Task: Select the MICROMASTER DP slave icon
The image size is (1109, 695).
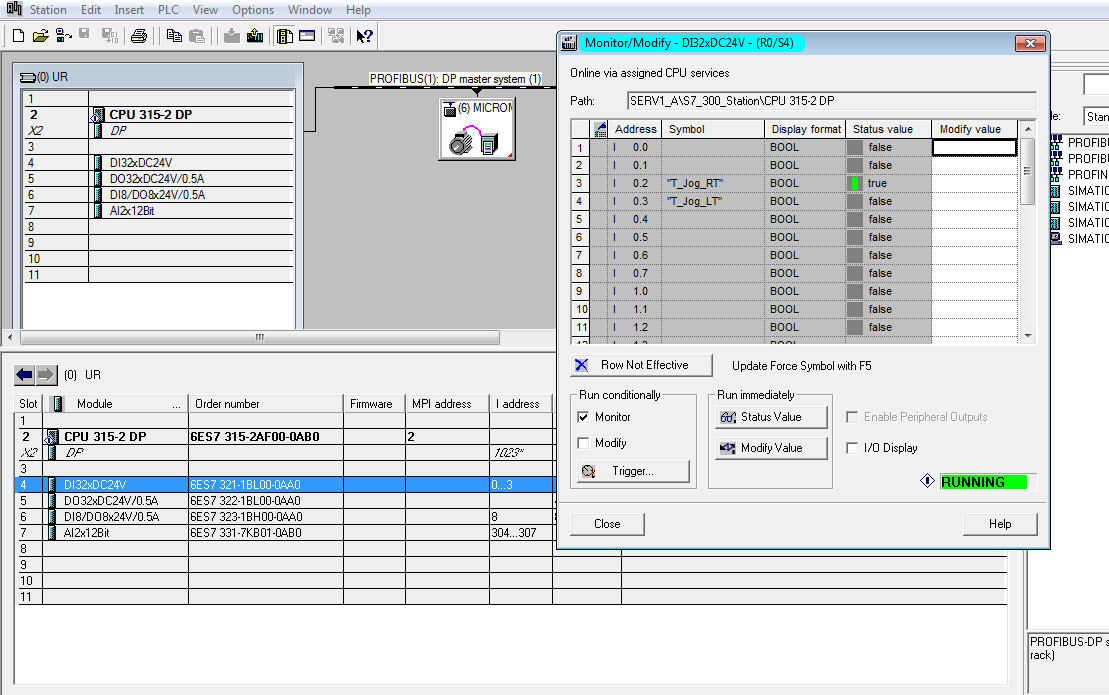Action: tap(477, 129)
